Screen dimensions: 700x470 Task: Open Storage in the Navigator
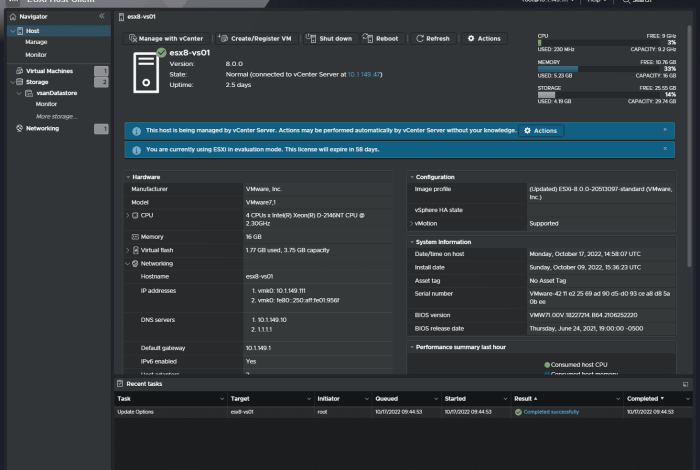point(37,82)
